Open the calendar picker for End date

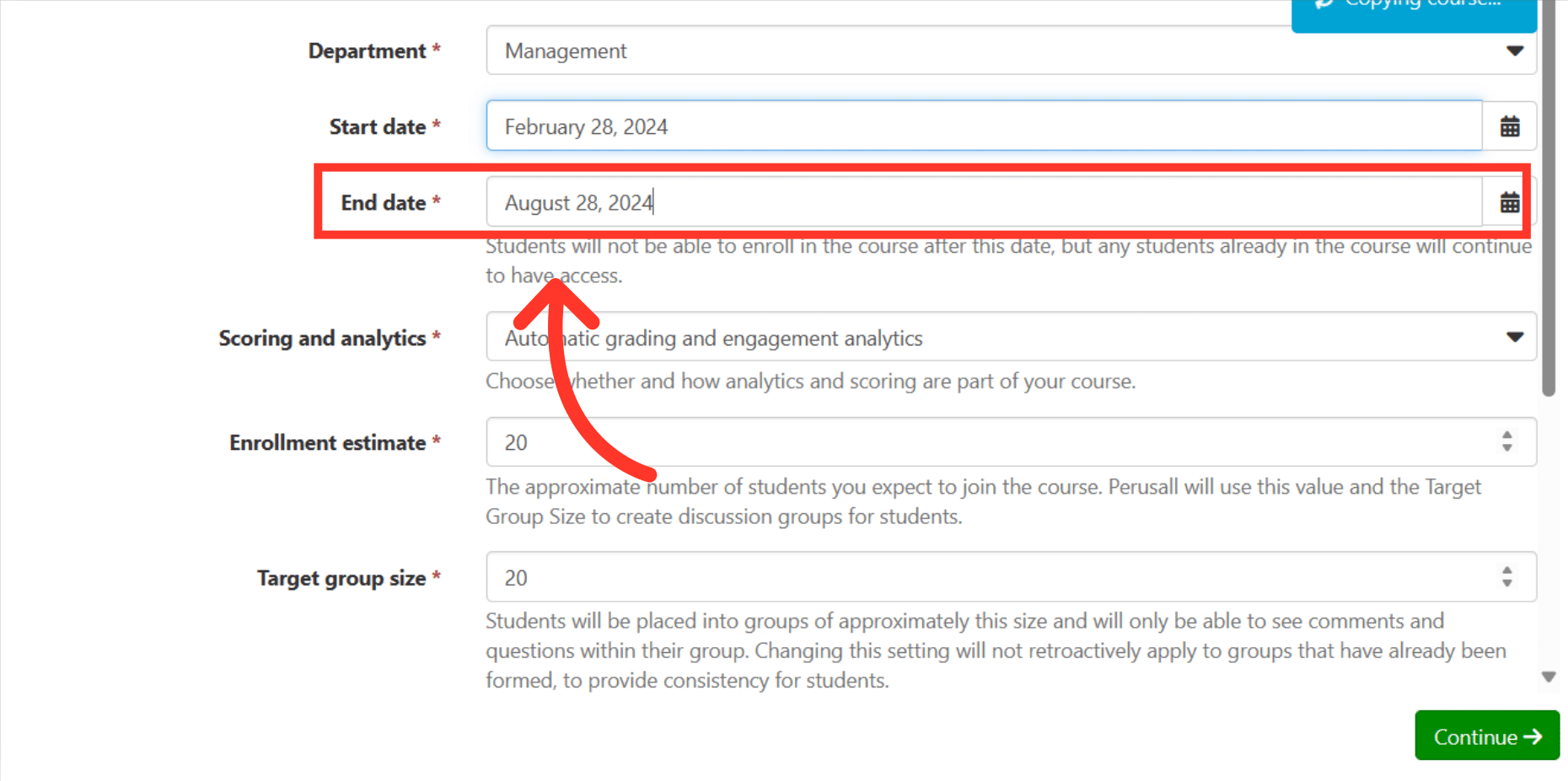tap(1510, 201)
